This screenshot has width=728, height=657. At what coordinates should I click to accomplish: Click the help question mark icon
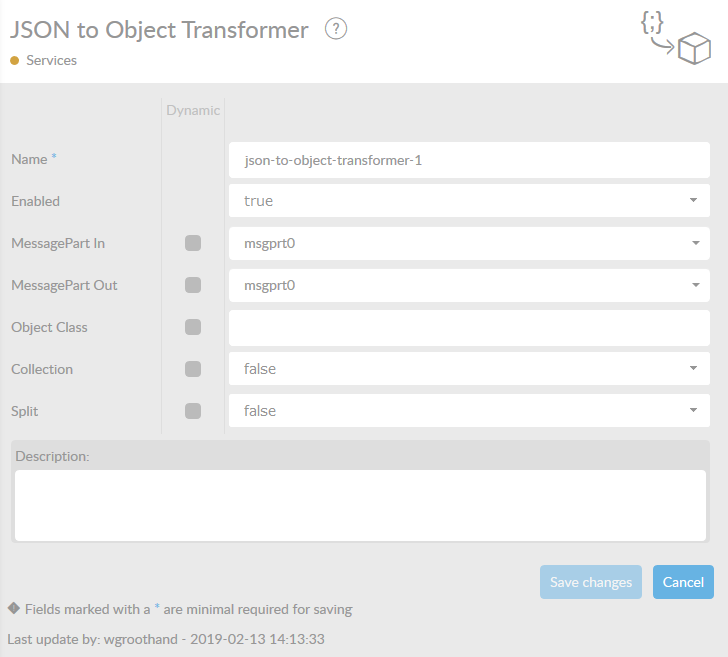[x=336, y=29]
